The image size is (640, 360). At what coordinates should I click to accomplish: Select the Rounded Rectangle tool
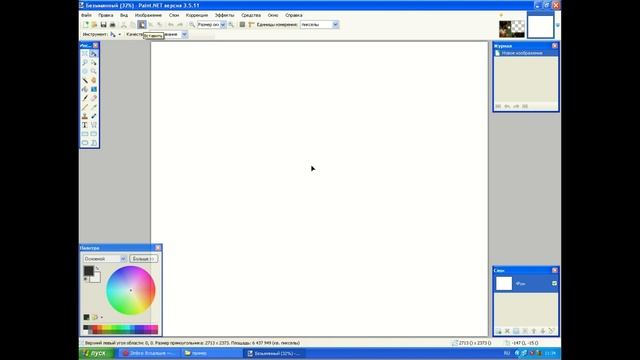point(94,134)
